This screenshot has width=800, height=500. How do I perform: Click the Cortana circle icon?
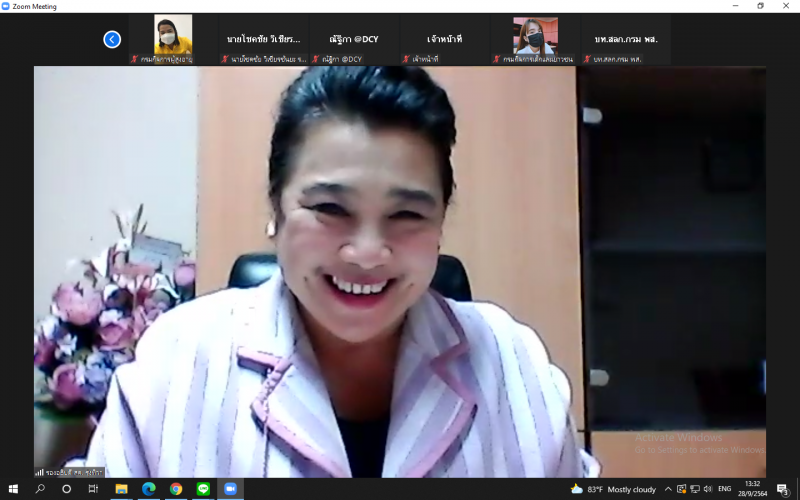(x=66, y=489)
